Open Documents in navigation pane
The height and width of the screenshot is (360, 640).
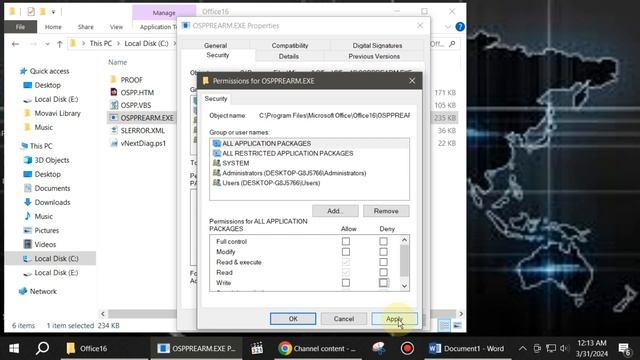(47, 188)
